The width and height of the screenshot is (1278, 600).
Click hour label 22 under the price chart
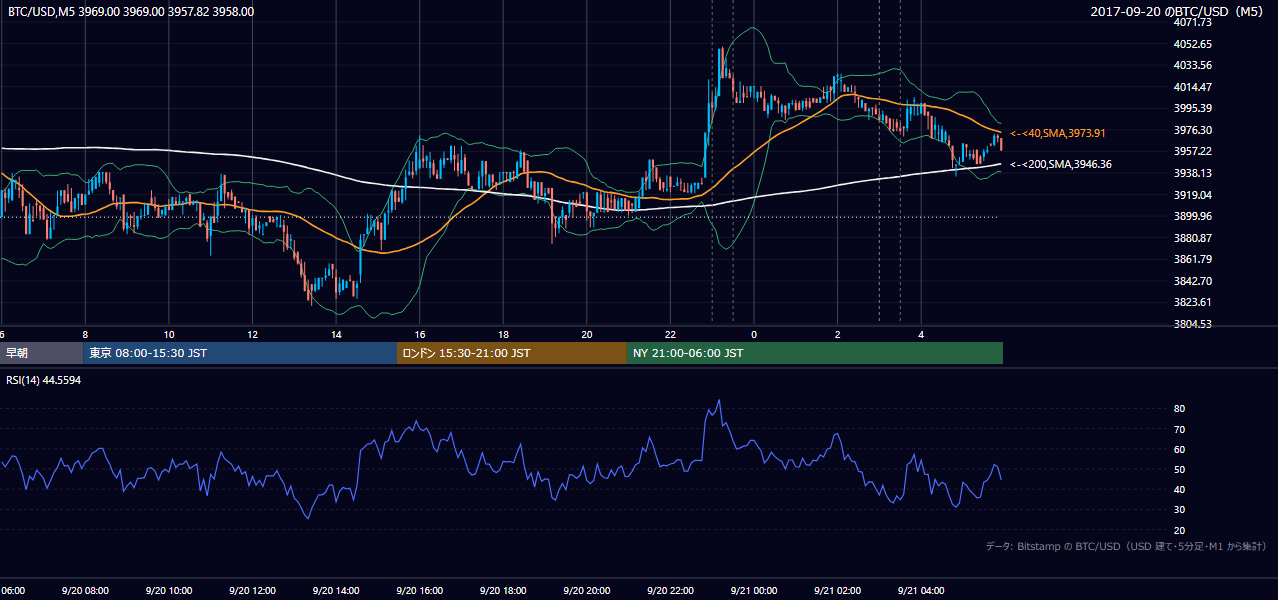click(x=670, y=334)
